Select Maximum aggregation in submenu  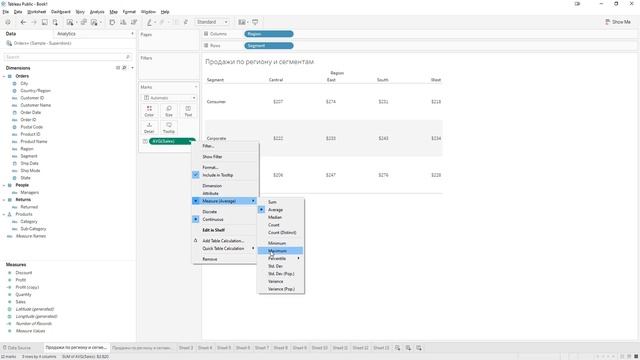280,251
